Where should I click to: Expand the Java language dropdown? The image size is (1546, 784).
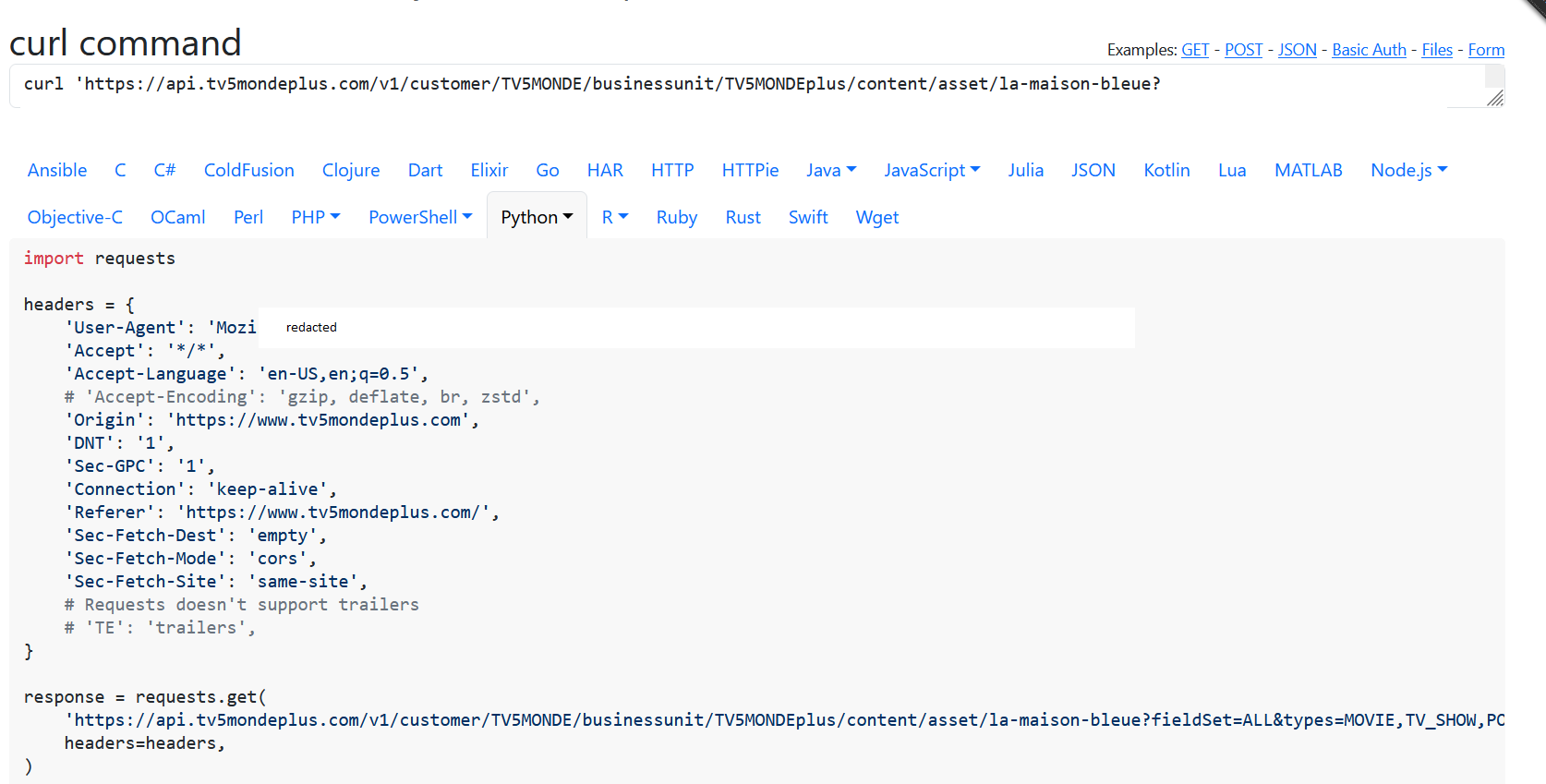(x=831, y=170)
